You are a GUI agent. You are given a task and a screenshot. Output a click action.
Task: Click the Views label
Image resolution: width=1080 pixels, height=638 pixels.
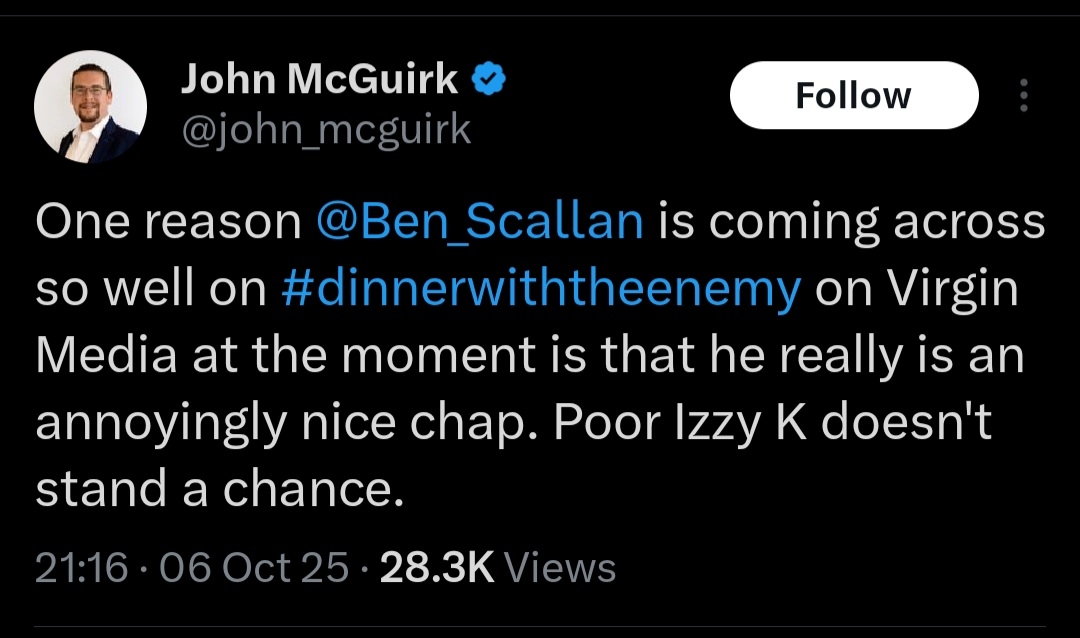click(x=560, y=568)
